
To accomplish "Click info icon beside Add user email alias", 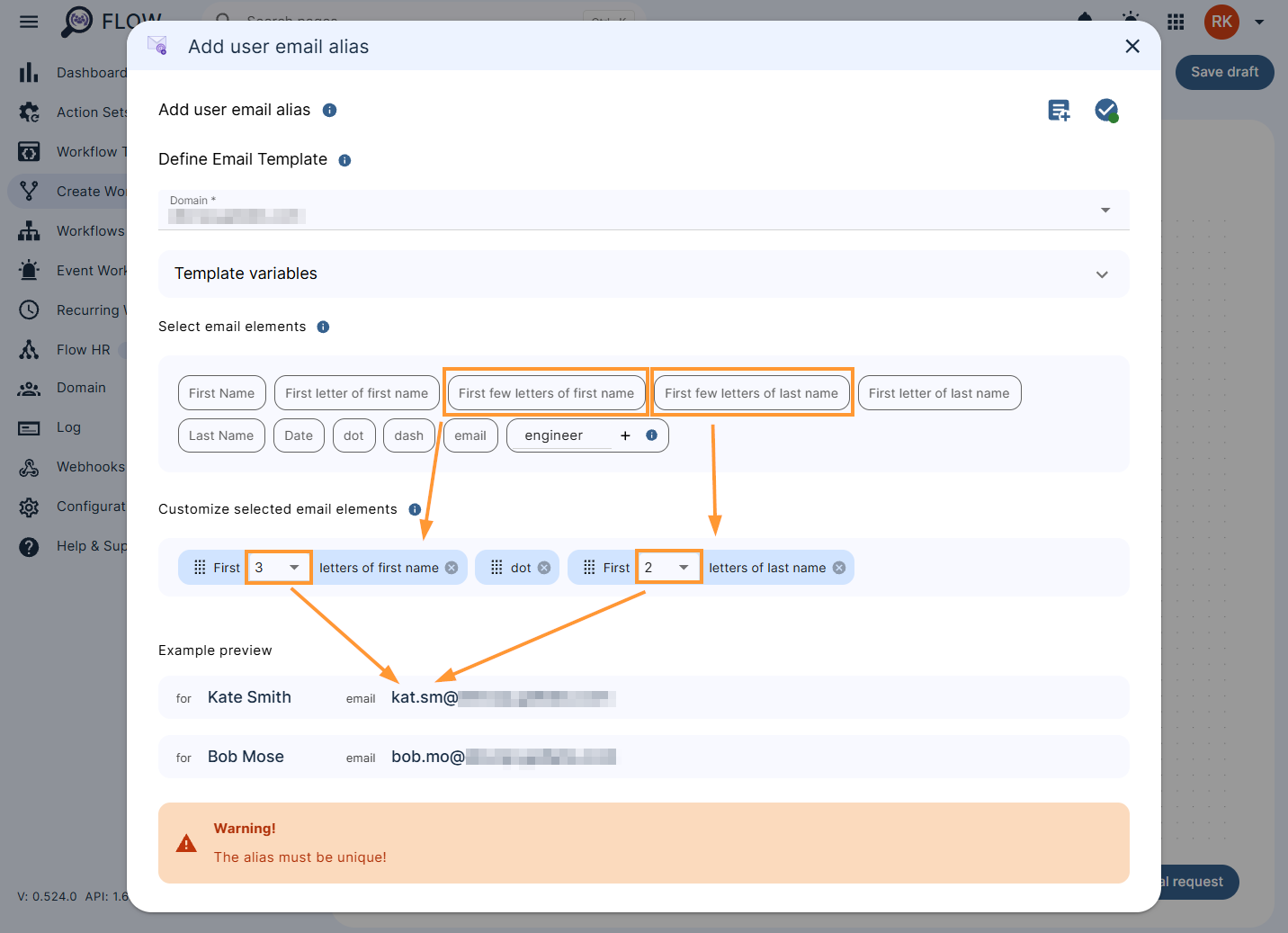I will [329, 110].
